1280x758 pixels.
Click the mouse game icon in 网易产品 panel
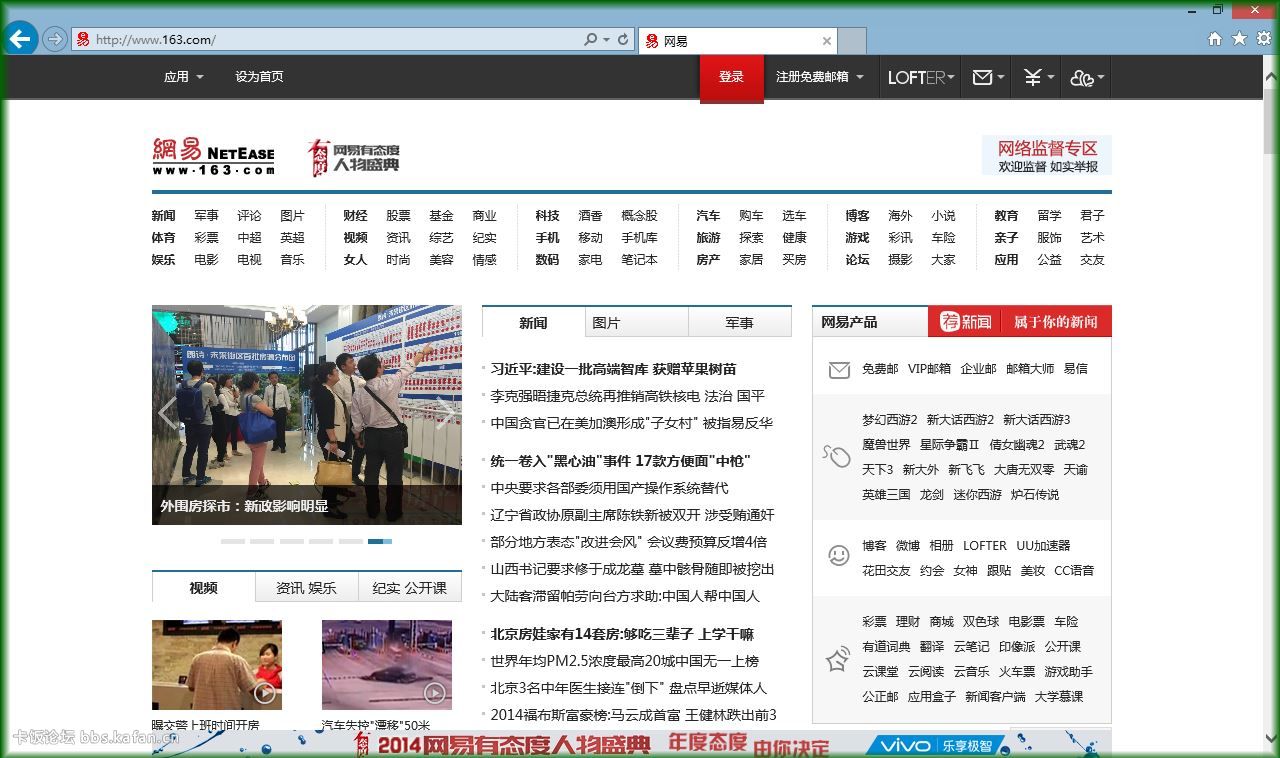click(x=836, y=456)
